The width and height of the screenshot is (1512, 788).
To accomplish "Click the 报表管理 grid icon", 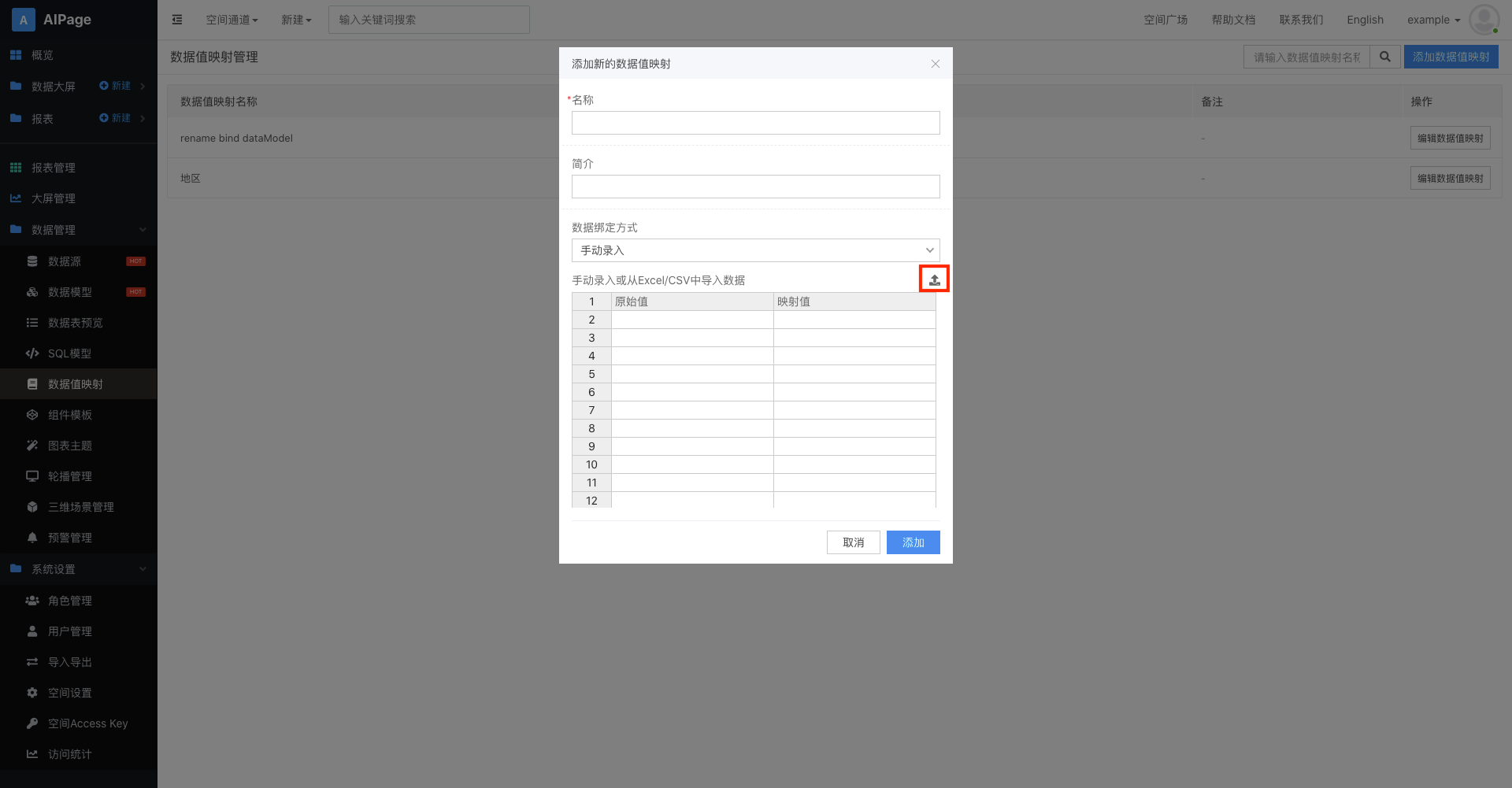I will pyautogui.click(x=16, y=168).
